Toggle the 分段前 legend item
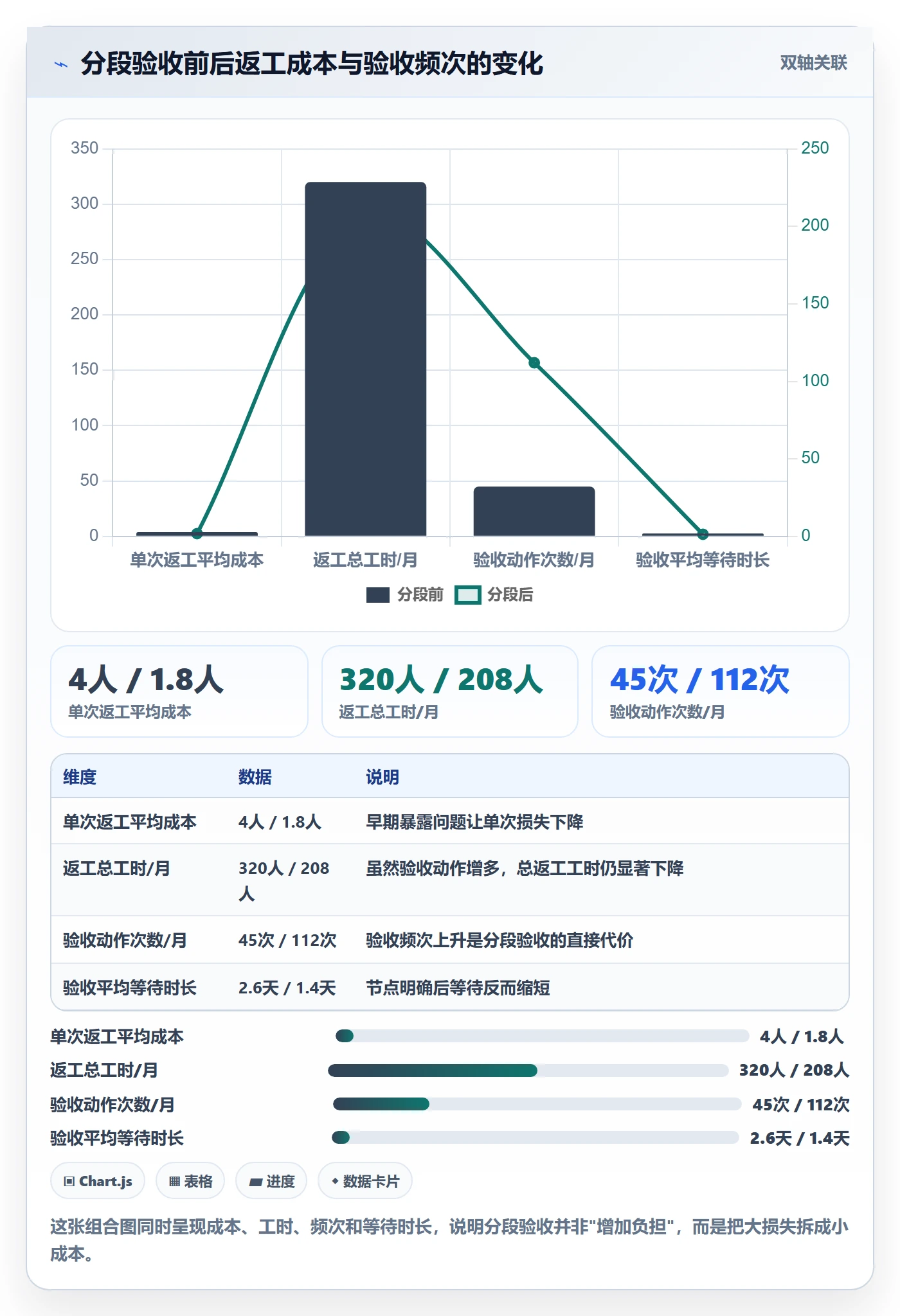The image size is (900, 1316). (x=405, y=594)
